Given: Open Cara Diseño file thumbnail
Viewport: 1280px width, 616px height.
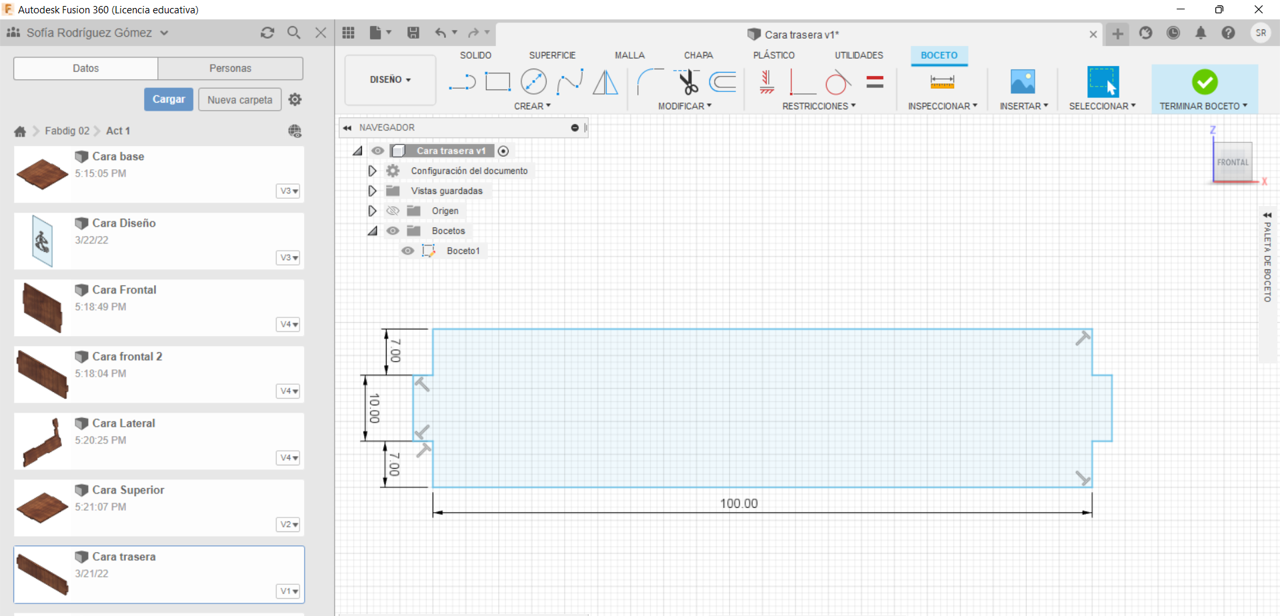Looking at the screenshot, I should [42, 240].
